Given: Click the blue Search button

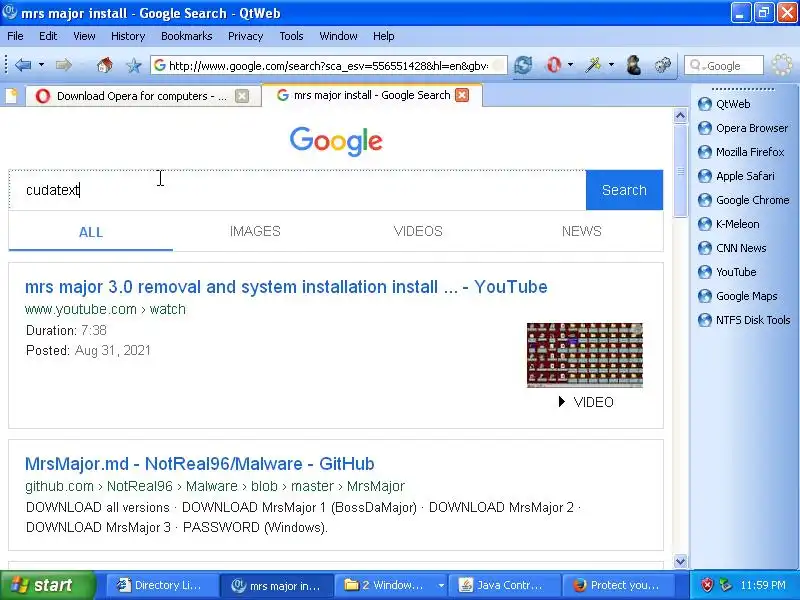Looking at the screenshot, I should tap(624, 190).
